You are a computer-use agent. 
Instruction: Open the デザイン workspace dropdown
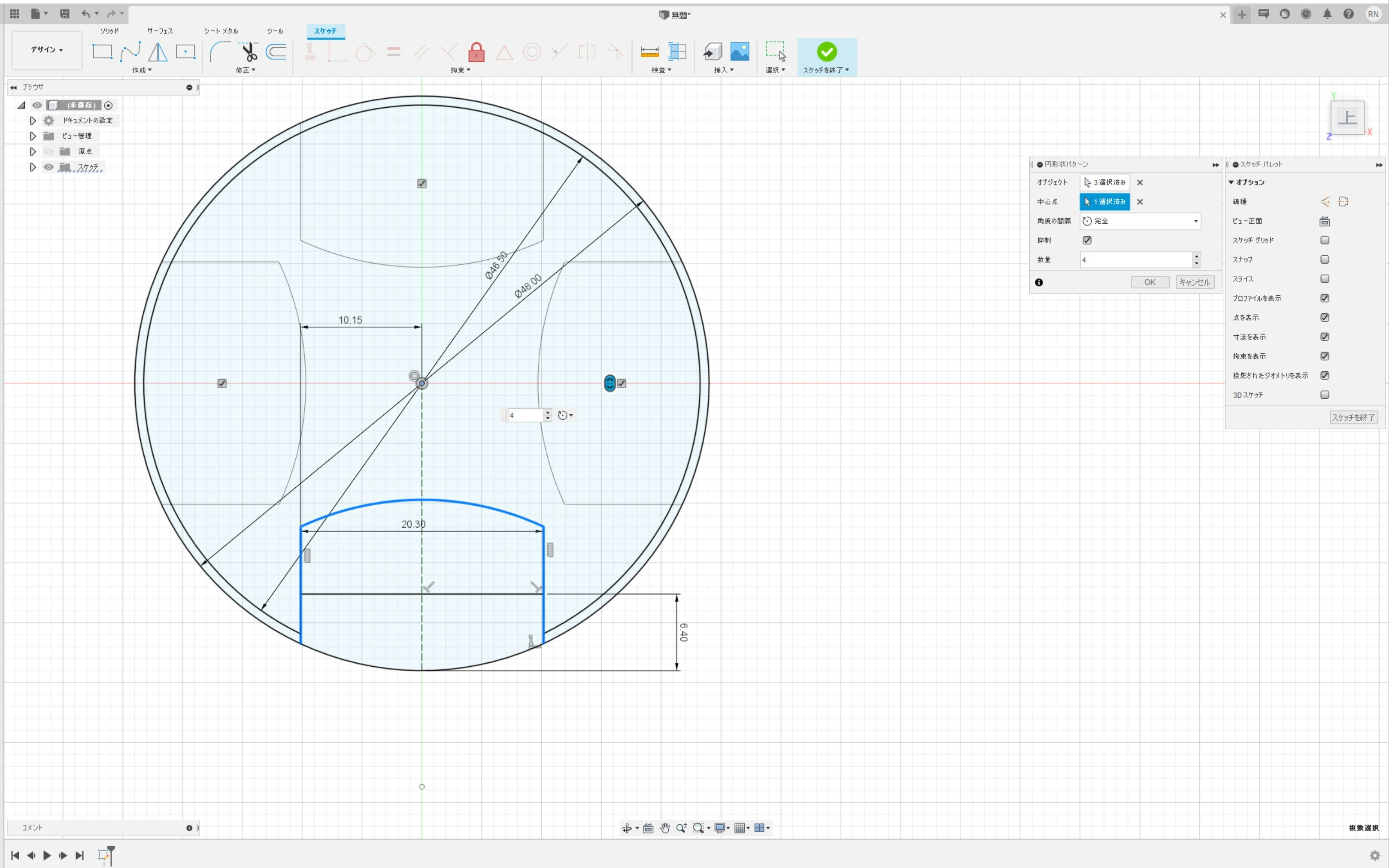pos(46,50)
